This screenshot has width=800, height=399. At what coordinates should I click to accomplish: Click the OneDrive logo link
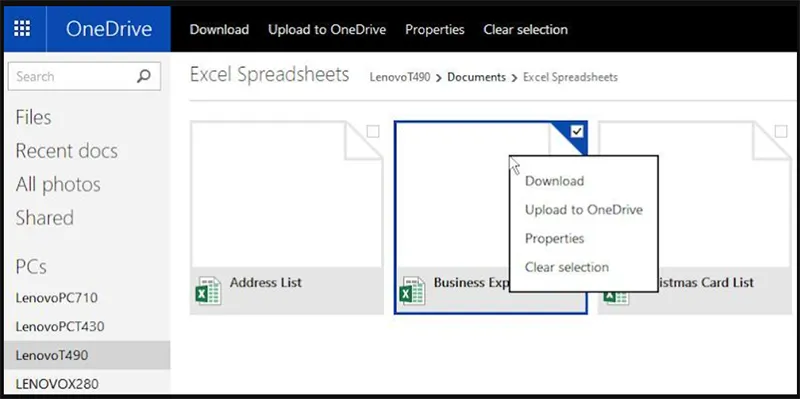pyautogui.click(x=109, y=29)
